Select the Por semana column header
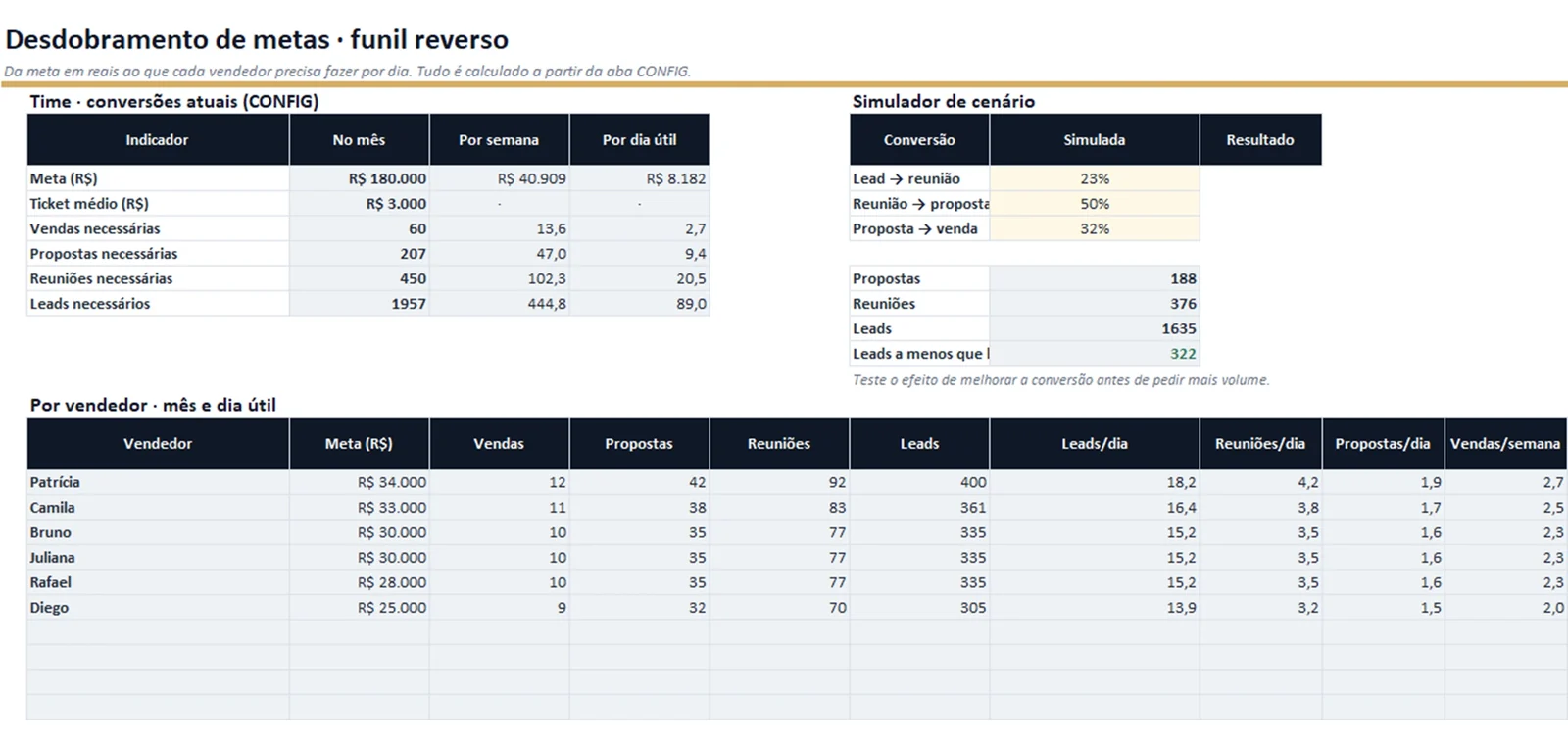This screenshot has width=1568, height=745. pyautogui.click(x=499, y=140)
